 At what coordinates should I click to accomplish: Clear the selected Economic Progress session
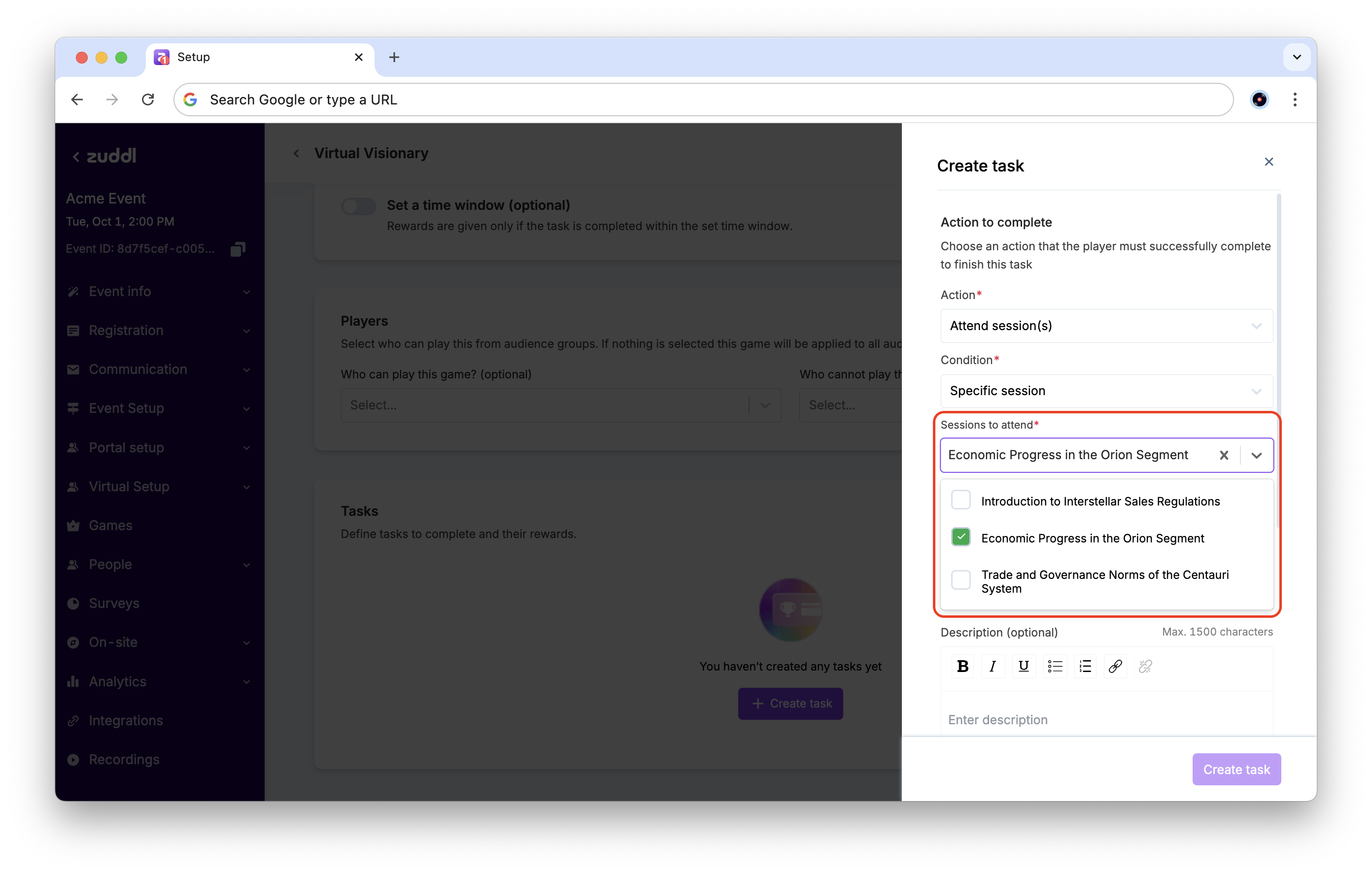point(1223,455)
